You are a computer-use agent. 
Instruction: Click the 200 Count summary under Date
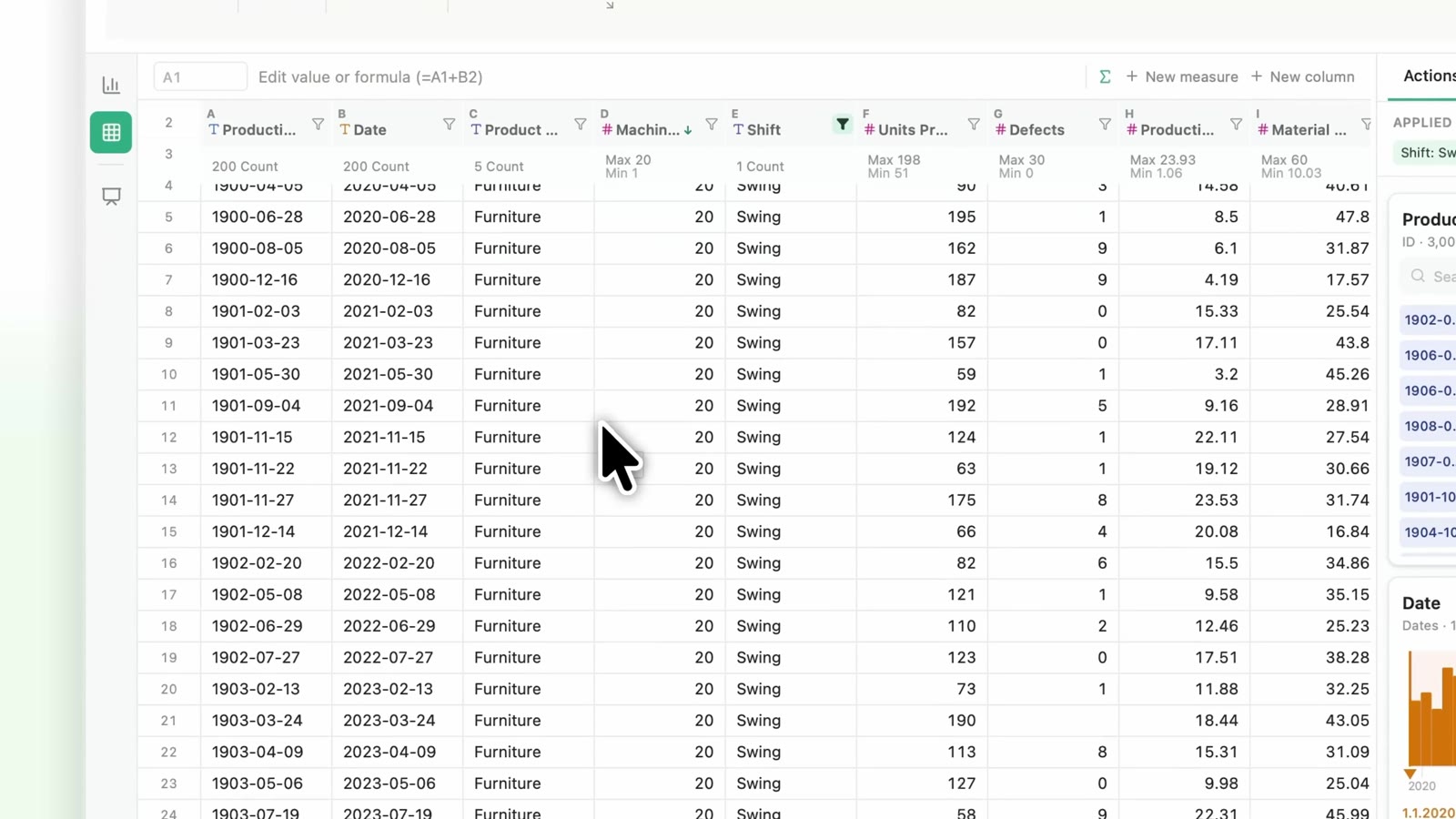click(x=376, y=167)
